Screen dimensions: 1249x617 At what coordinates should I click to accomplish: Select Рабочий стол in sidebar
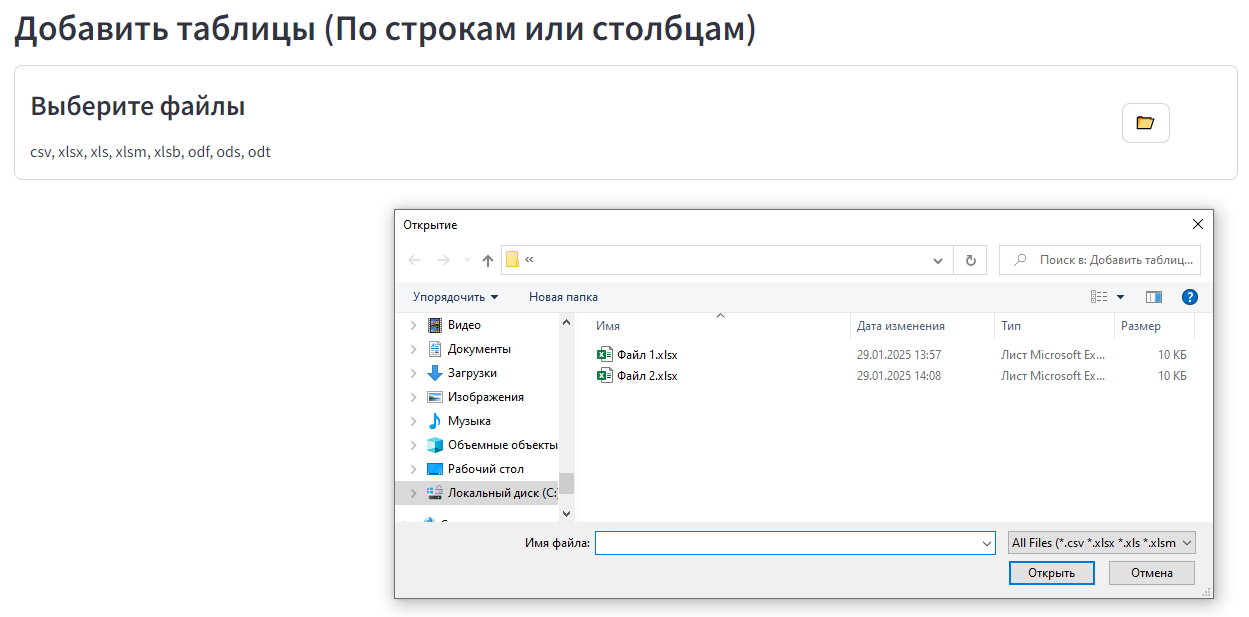pyautogui.click(x=485, y=469)
